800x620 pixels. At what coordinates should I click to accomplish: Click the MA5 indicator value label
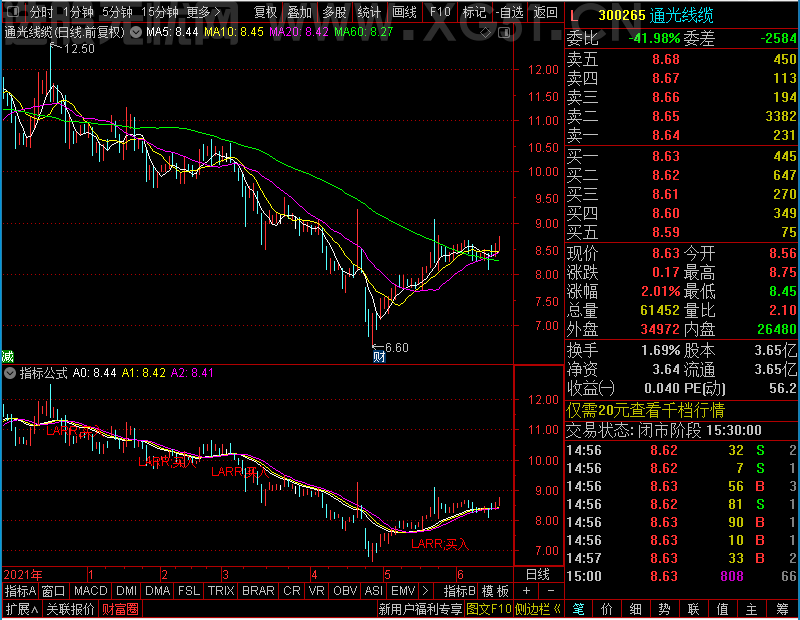coord(172,32)
